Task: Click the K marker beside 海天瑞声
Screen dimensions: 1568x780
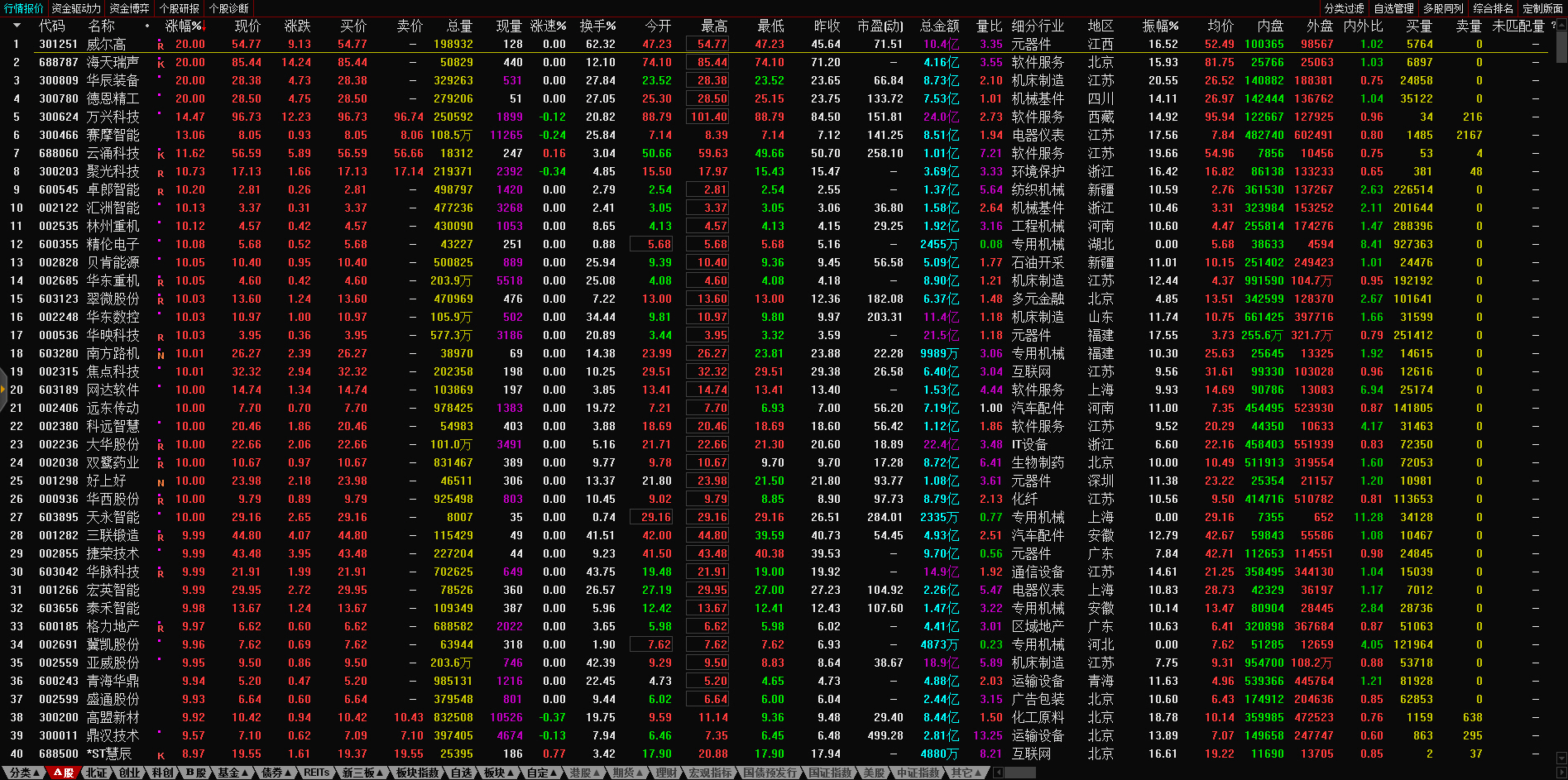Action: coord(161,64)
